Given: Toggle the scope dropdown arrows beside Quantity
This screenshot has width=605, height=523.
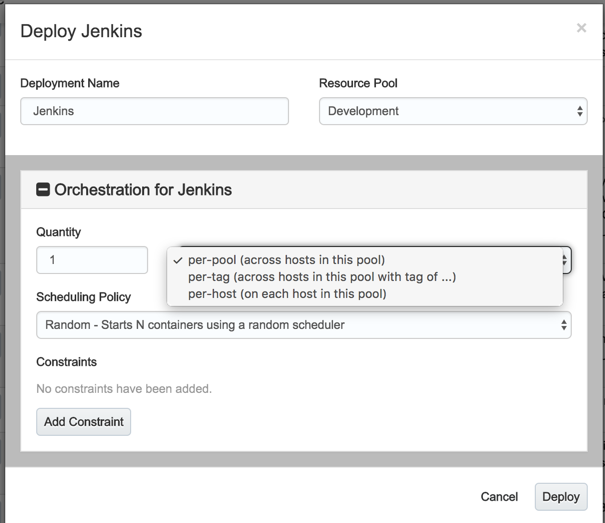Looking at the screenshot, I should tap(565, 260).
